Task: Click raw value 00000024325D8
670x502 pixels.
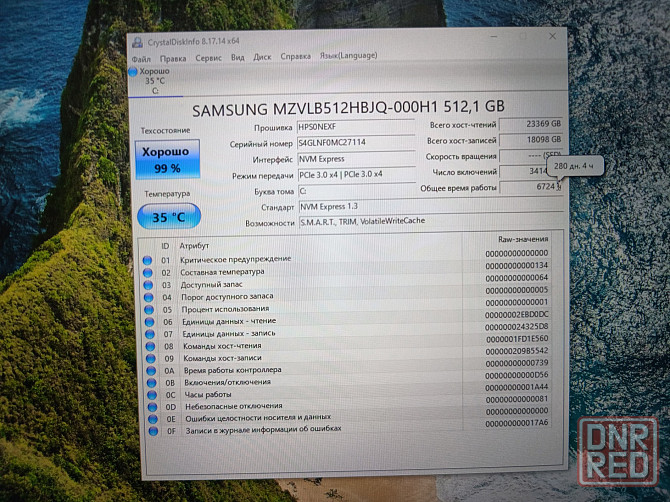Action: (517, 327)
